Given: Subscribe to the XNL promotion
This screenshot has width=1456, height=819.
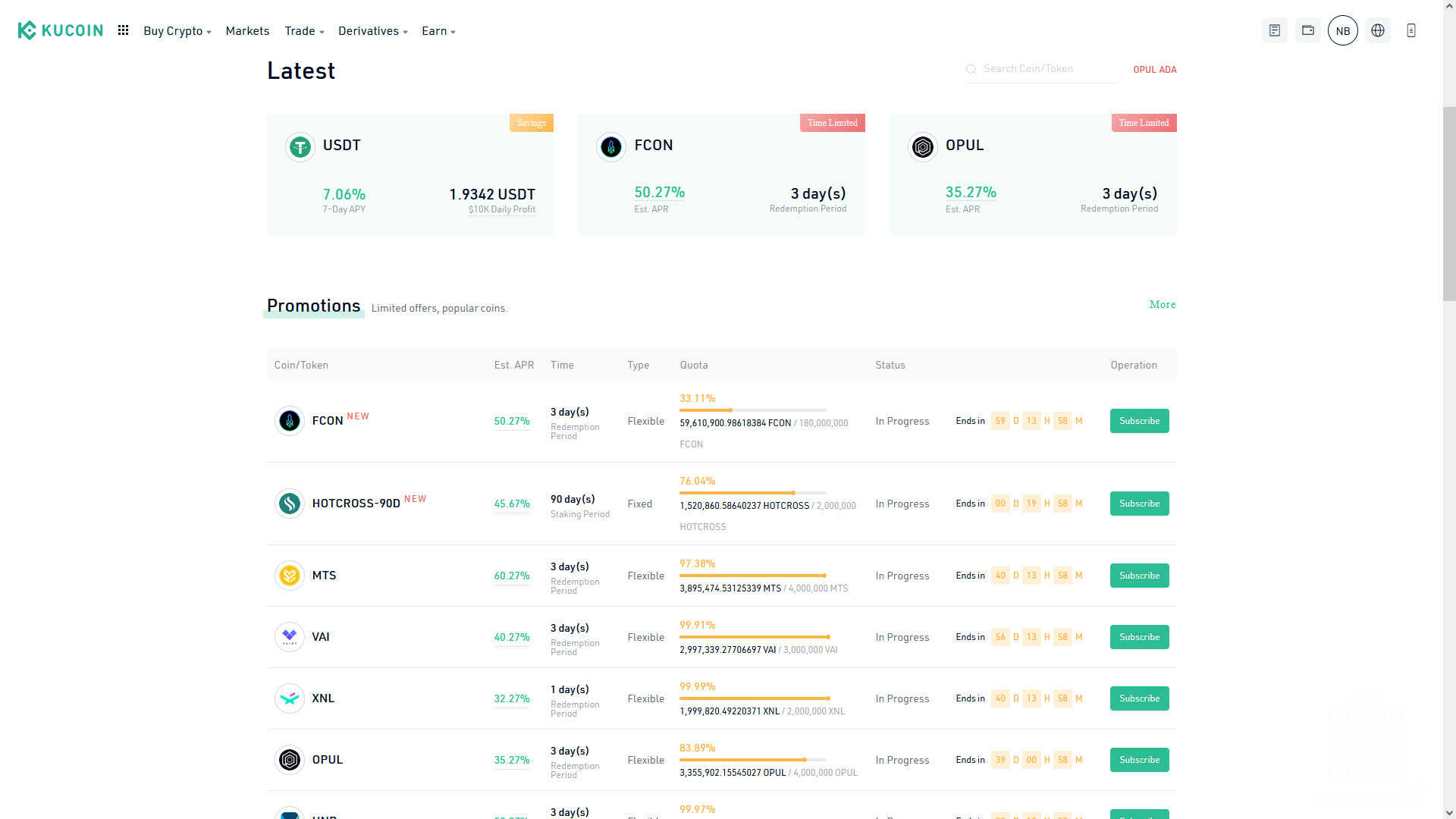Looking at the screenshot, I should [x=1139, y=698].
